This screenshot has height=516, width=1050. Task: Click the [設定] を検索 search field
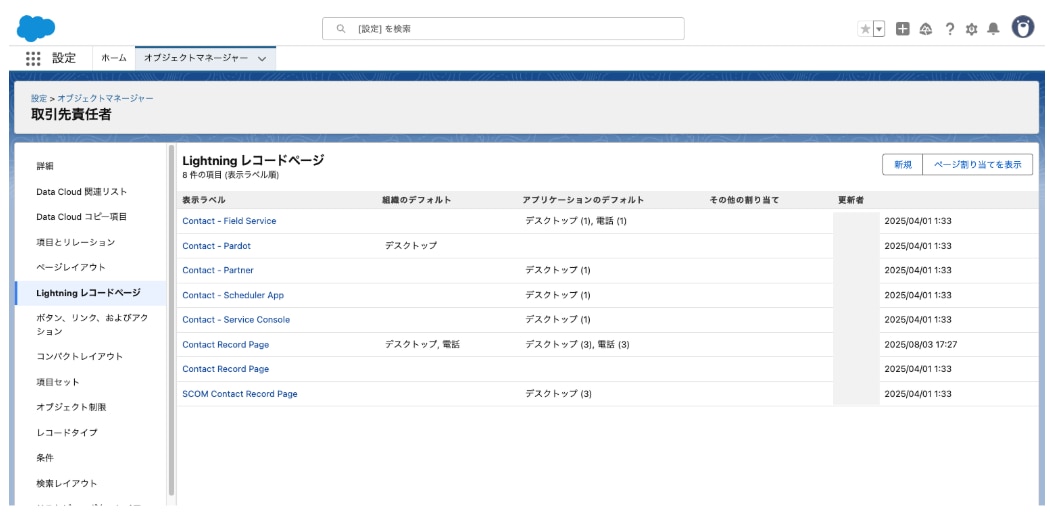point(503,29)
